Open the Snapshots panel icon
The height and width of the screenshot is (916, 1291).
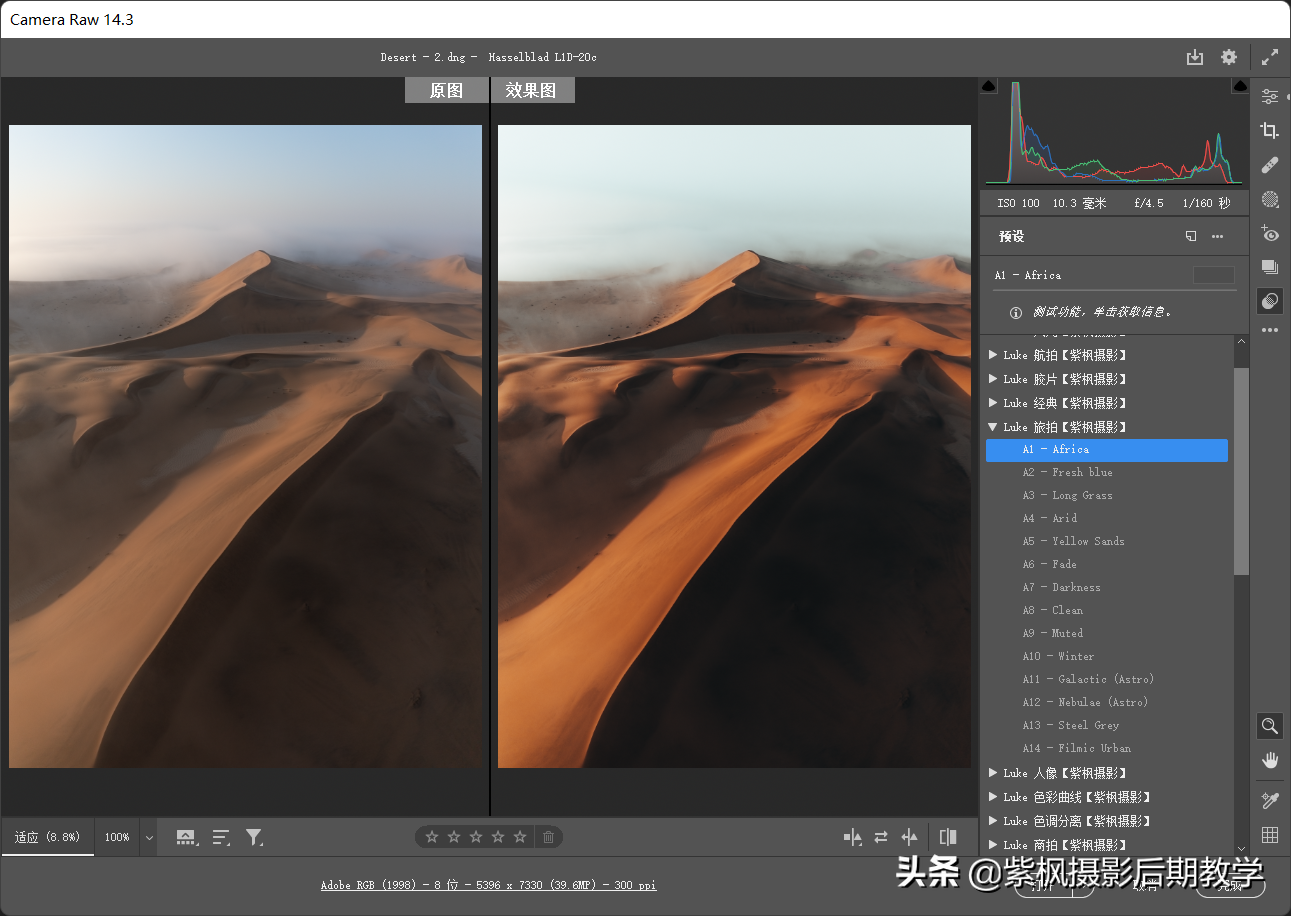pyautogui.click(x=1269, y=267)
